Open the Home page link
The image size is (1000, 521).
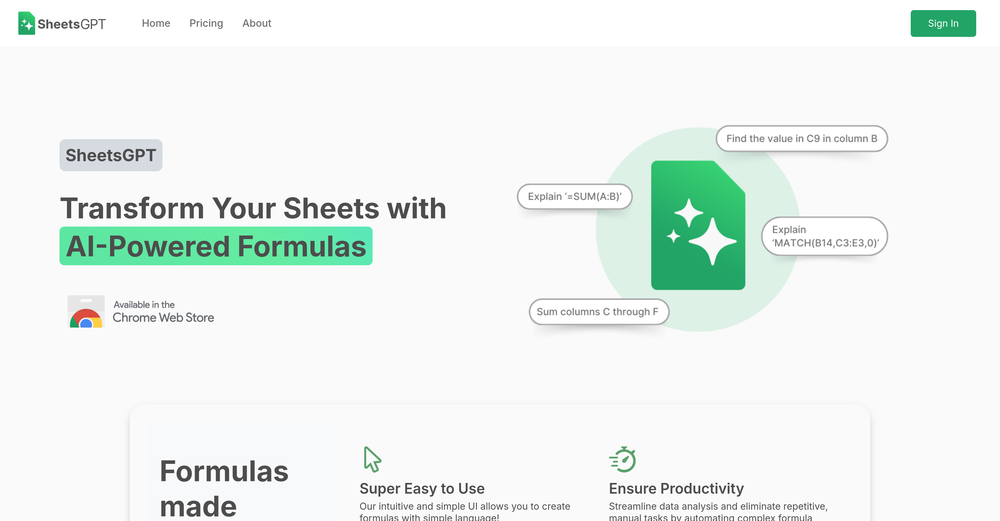pyautogui.click(x=156, y=23)
